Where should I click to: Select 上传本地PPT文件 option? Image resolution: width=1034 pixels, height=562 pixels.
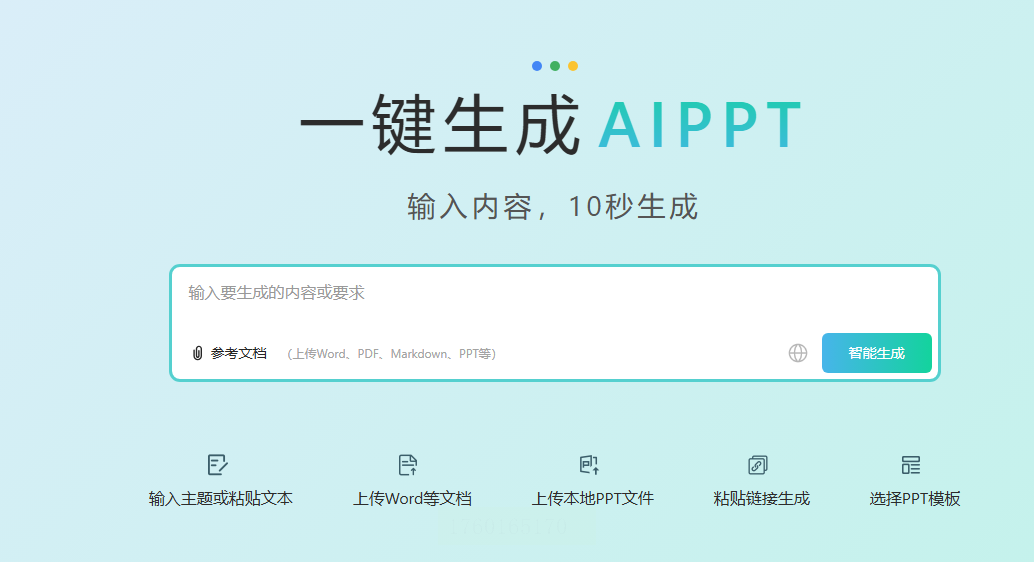click(x=593, y=499)
